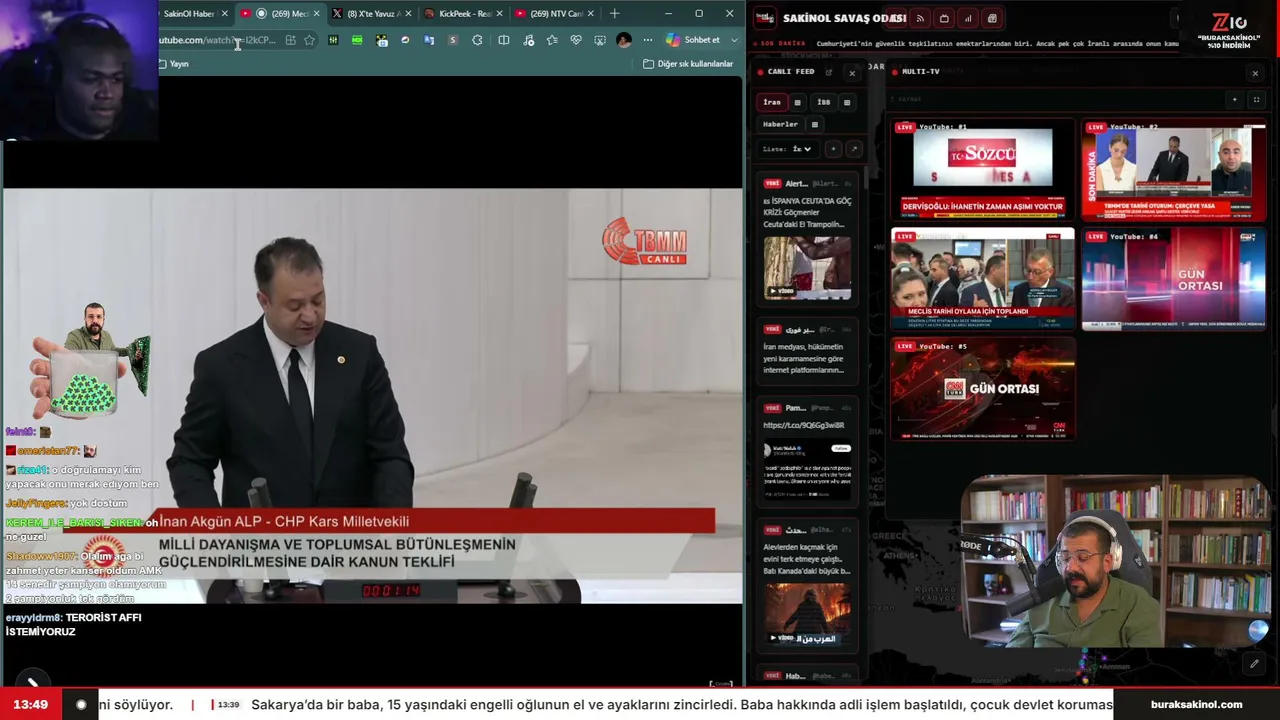
Task: Open a new browser tab
Action: [x=614, y=14]
